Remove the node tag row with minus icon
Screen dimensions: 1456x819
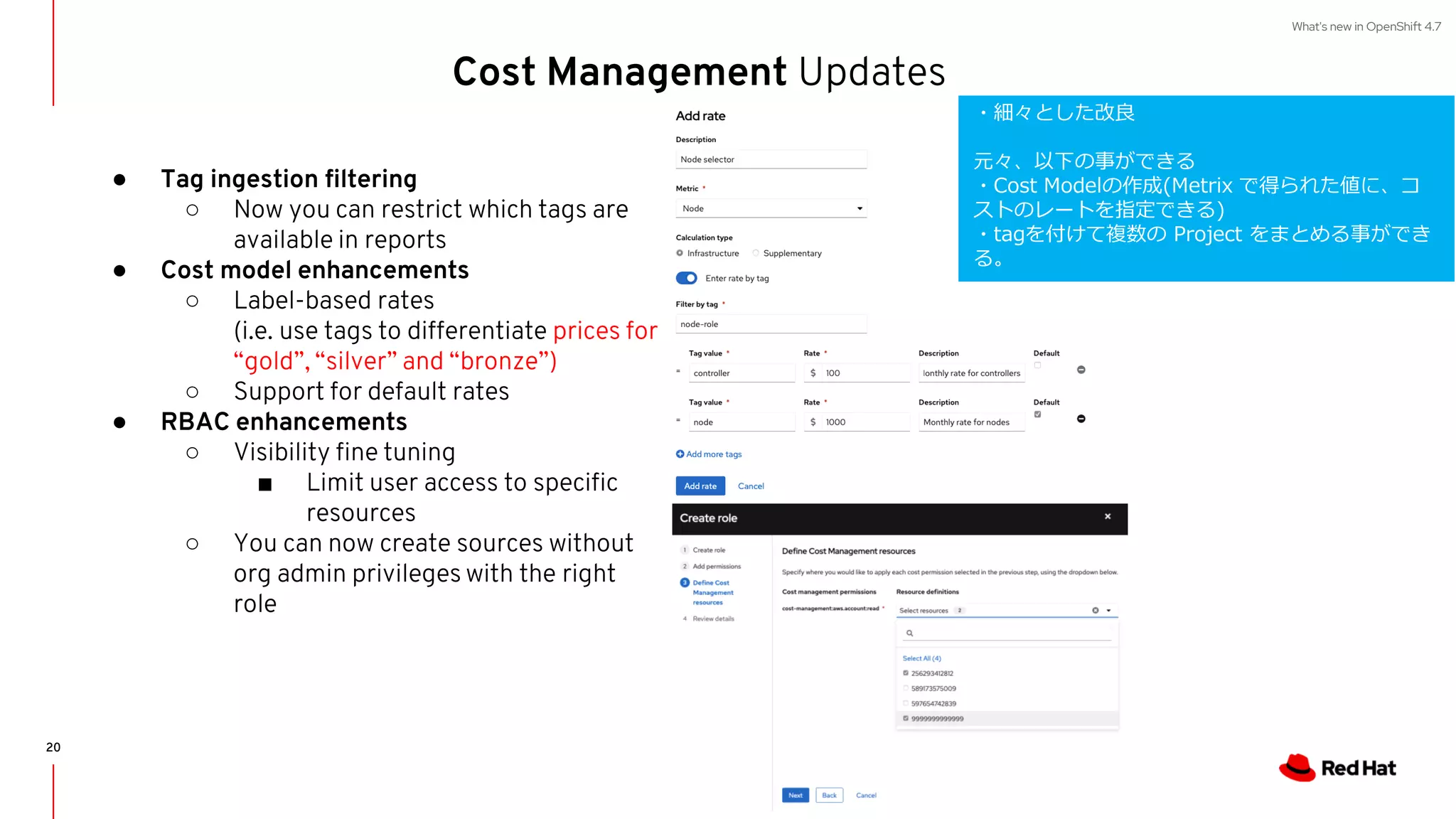pos(1081,419)
